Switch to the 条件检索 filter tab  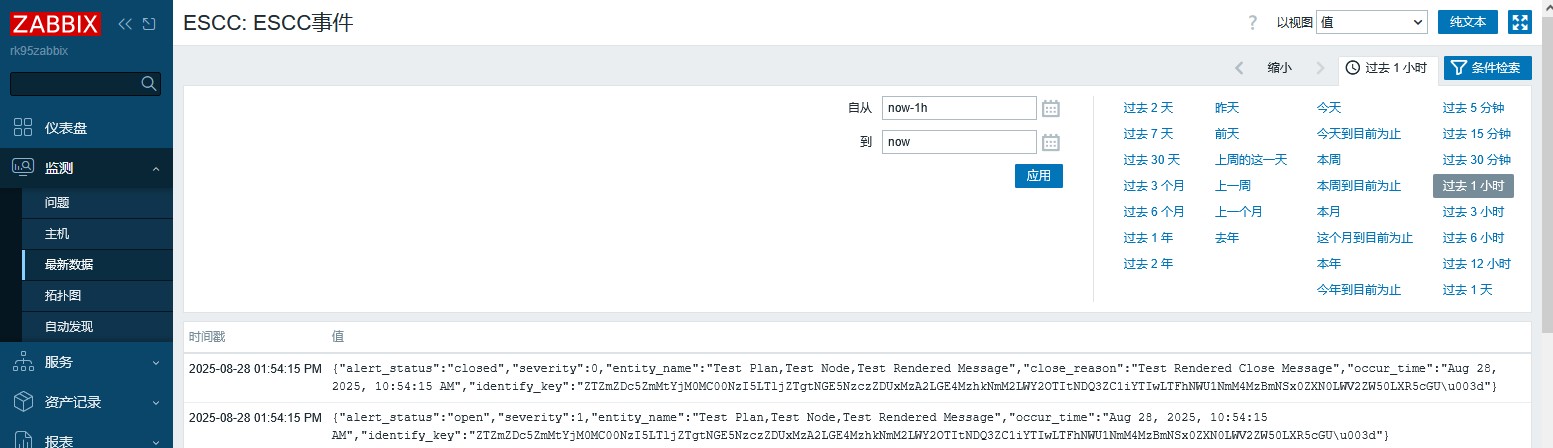1487,68
